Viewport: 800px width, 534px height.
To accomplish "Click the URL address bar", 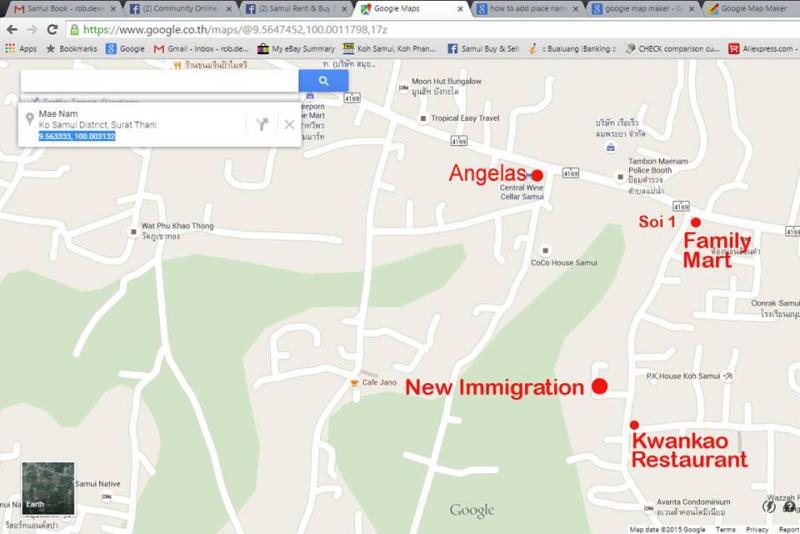I will pos(434,30).
